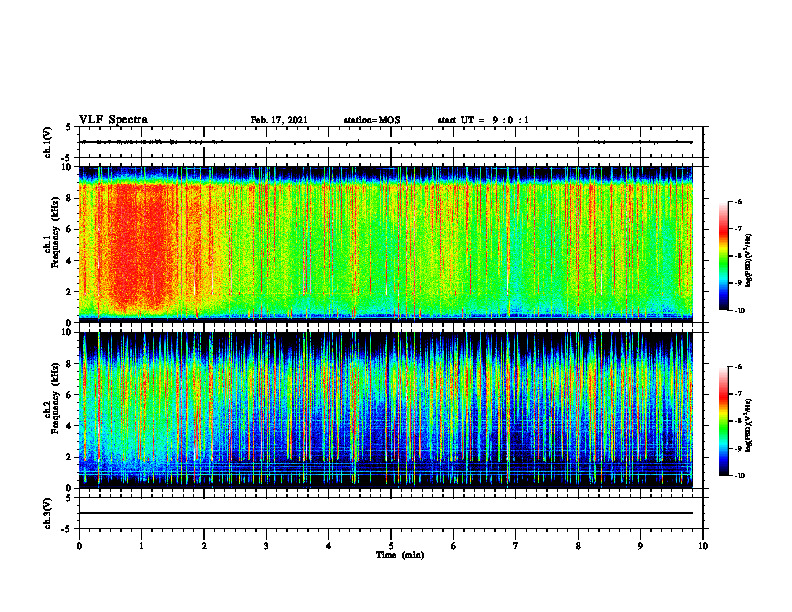Viewport: 792px width, 612px height.
Task: Click the flat ch.3 voltage trace
Action: tap(386, 513)
